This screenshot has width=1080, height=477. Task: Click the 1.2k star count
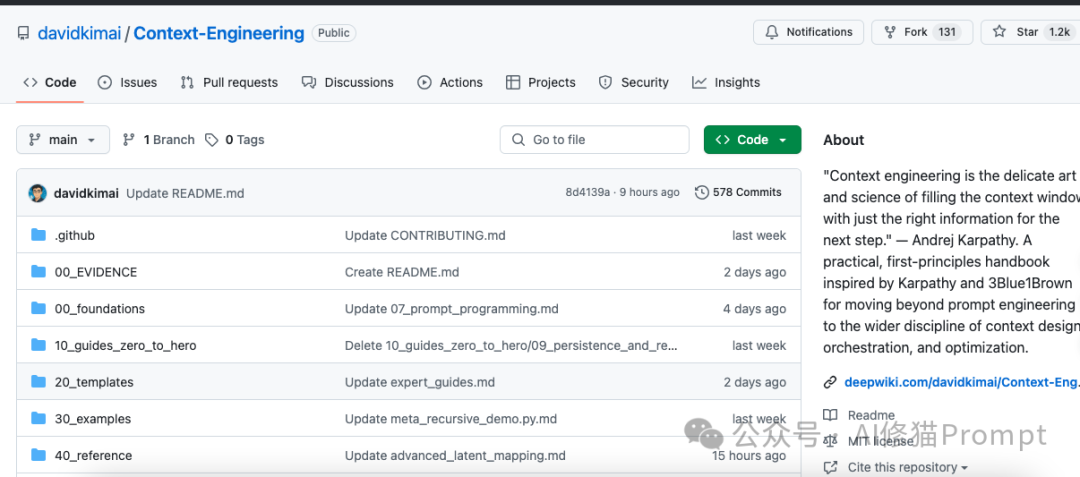pos(1059,32)
